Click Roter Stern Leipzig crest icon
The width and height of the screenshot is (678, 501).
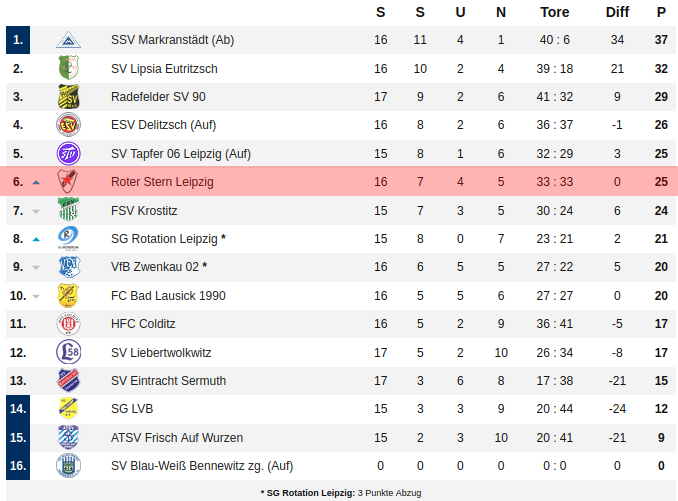(x=68, y=182)
